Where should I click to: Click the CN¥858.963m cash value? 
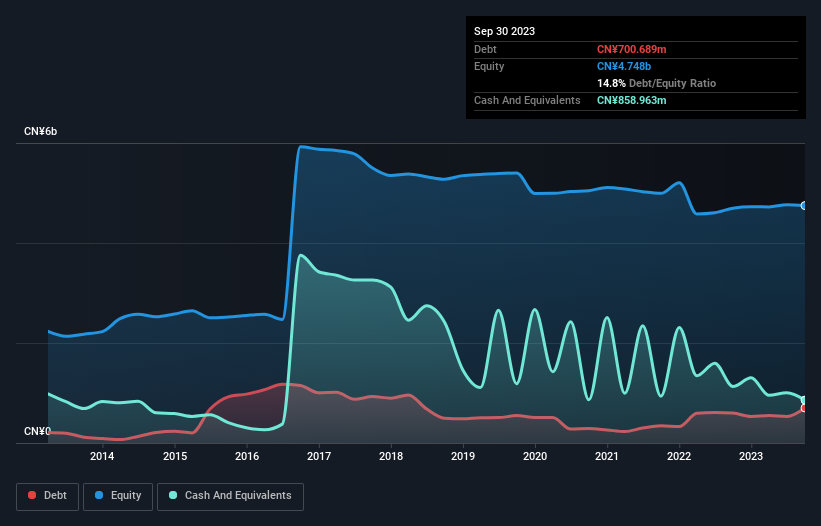coord(631,100)
